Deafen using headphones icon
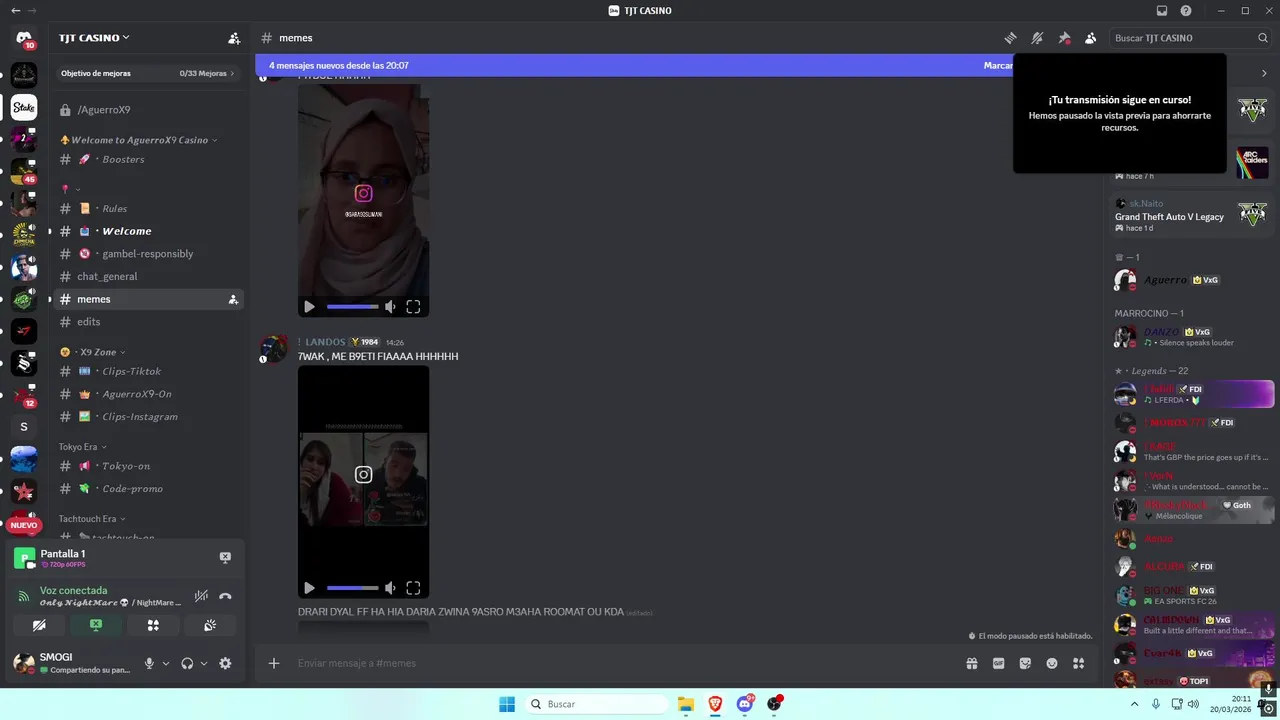This screenshot has width=1280, height=720. pos(187,663)
